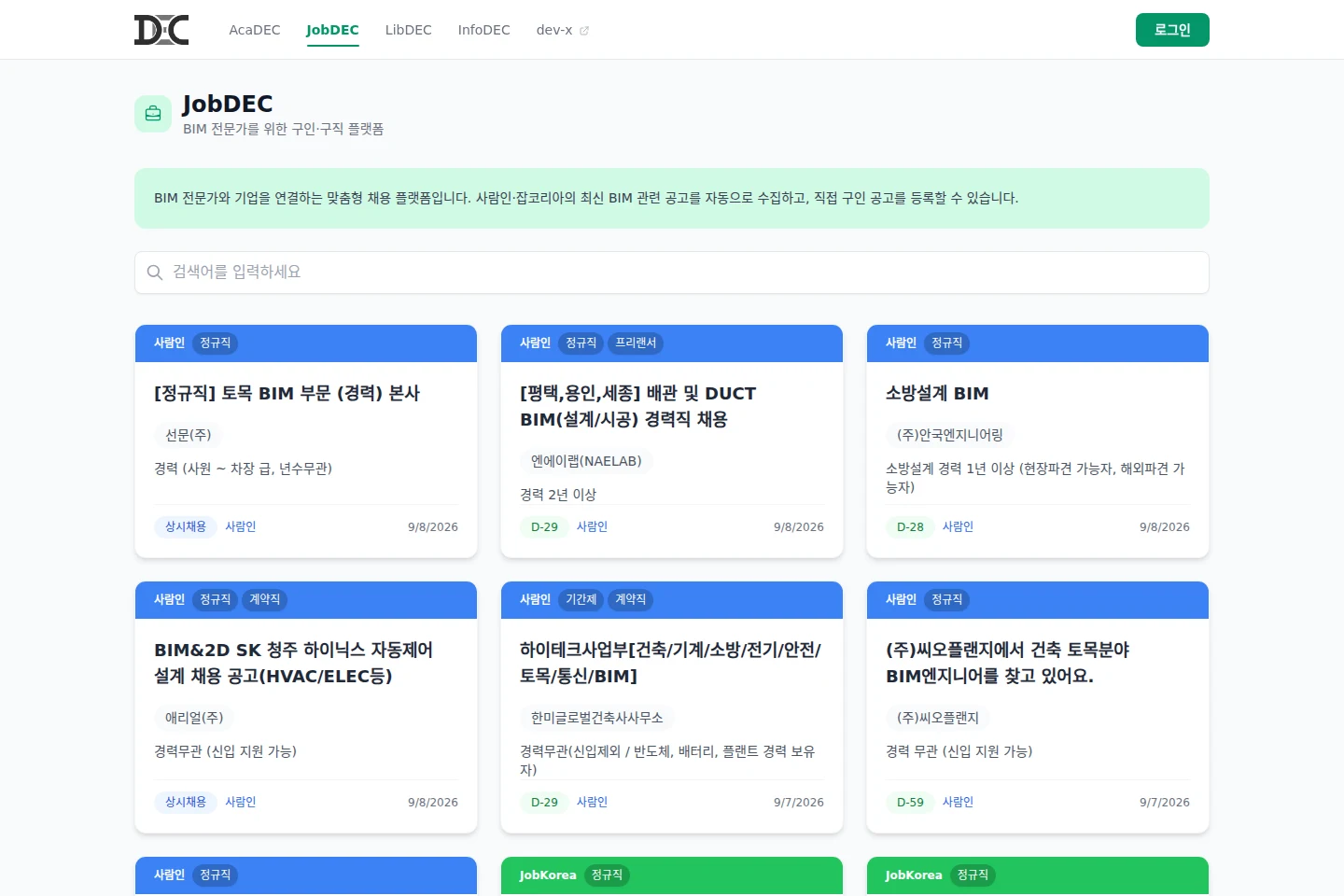Viewport: 1344px width, 896px height.
Task: Click the 기간제 badge on the 하이테크사업부 card
Action: (581, 600)
